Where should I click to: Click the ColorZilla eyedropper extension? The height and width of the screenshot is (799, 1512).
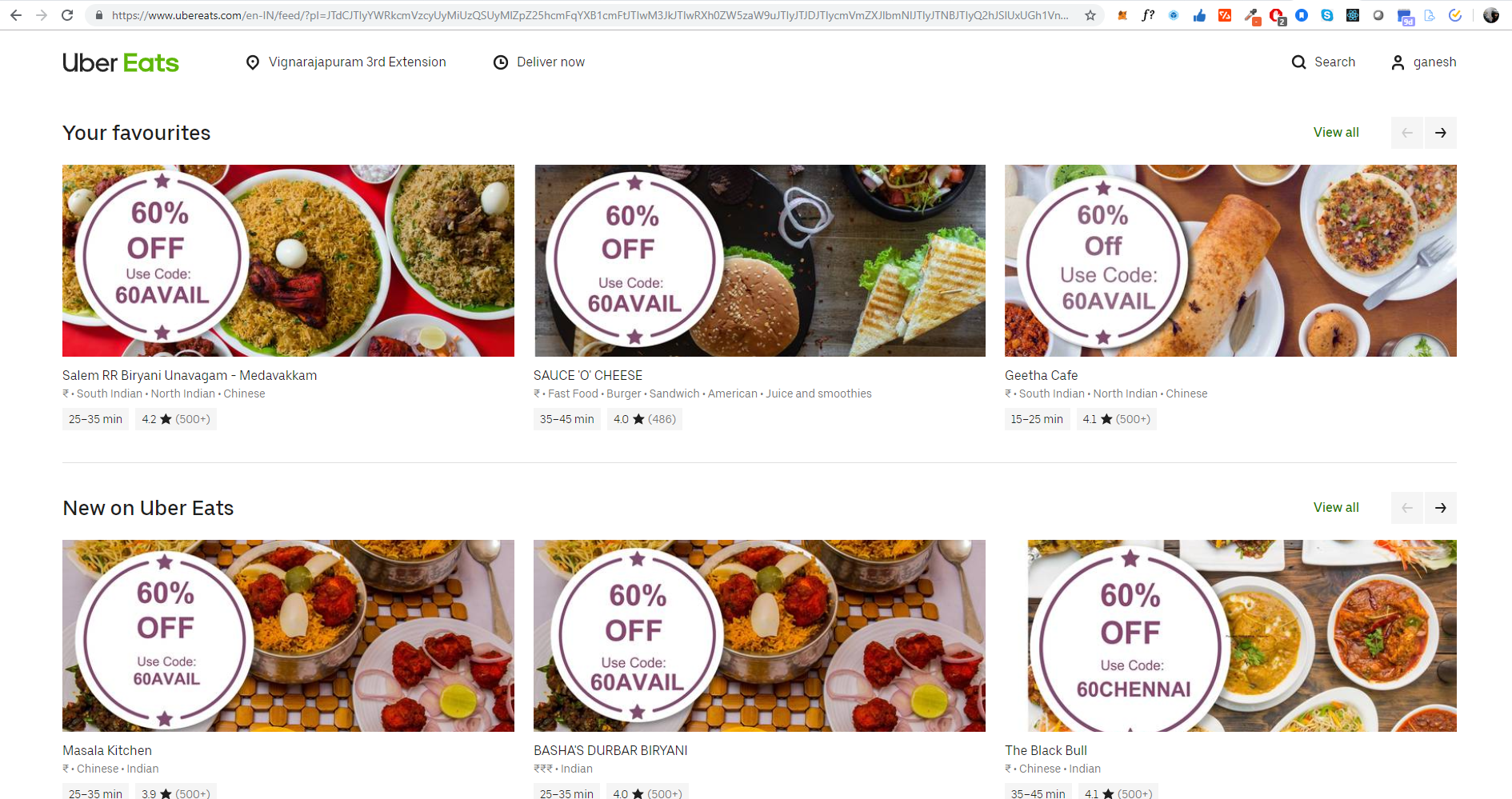[1252, 15]
